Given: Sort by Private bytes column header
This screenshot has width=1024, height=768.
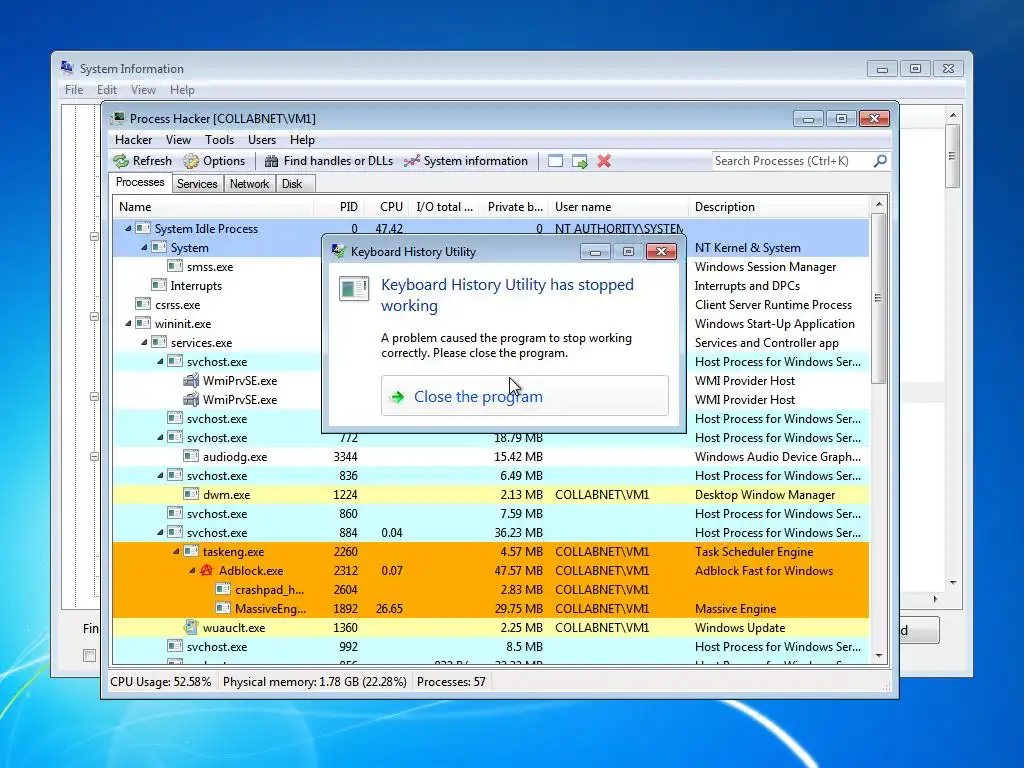Looking at the screenshot, I should click(515, 206).
